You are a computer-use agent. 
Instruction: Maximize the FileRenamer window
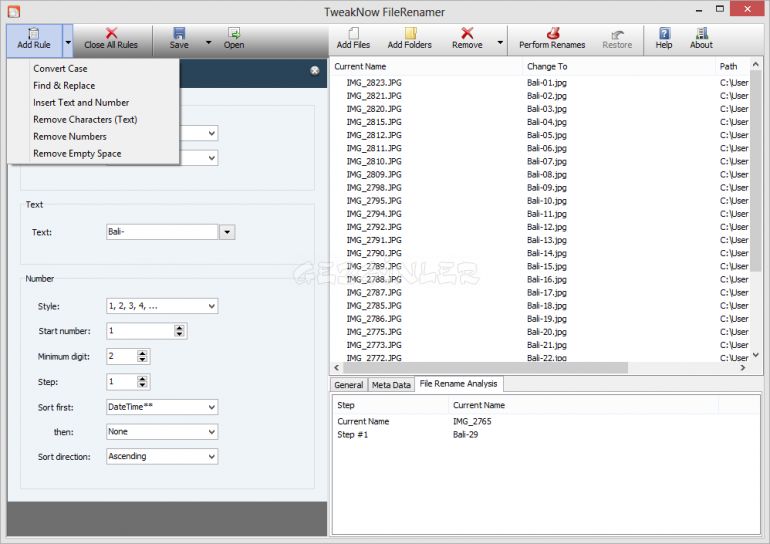coord(720,9)
